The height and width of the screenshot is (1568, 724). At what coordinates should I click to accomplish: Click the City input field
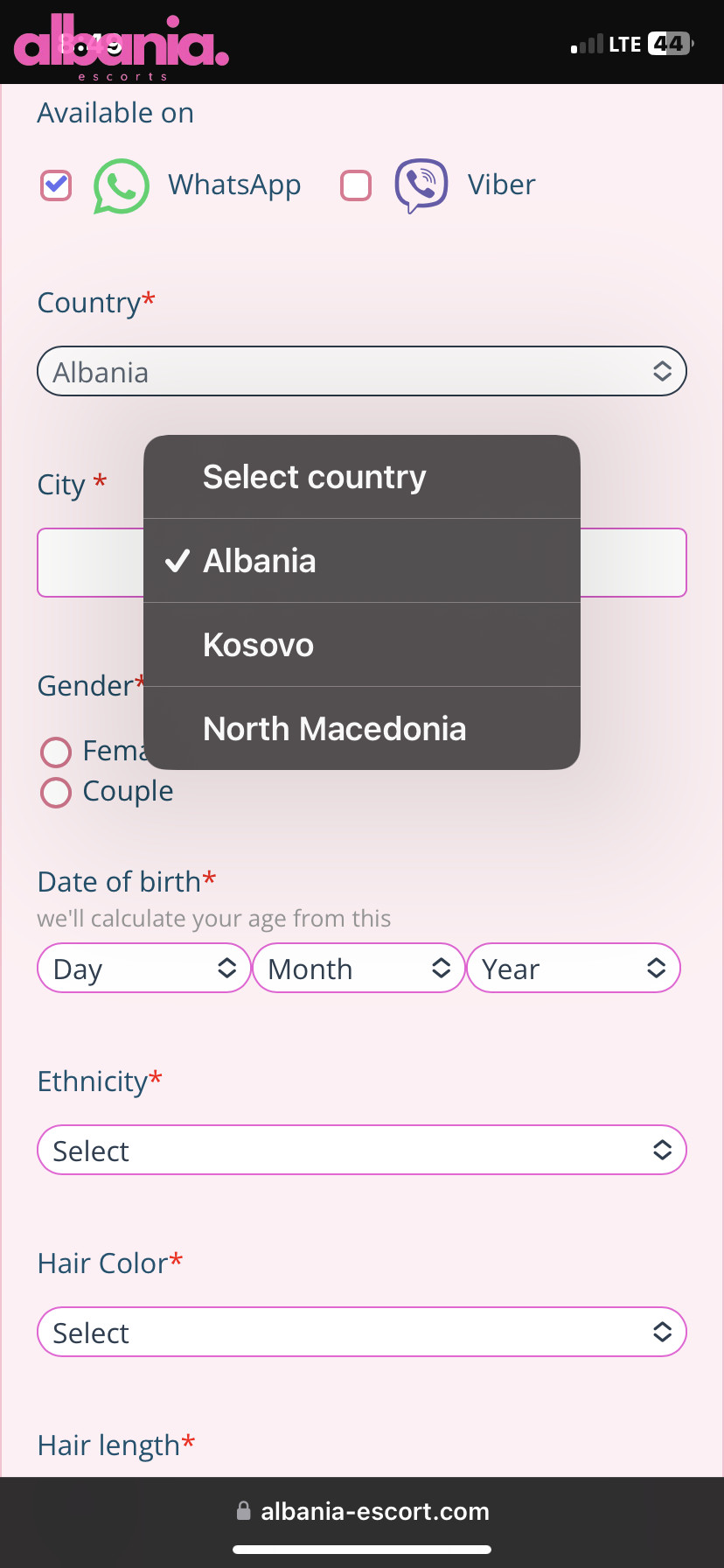pyautogui.click(x=362, y=563)
